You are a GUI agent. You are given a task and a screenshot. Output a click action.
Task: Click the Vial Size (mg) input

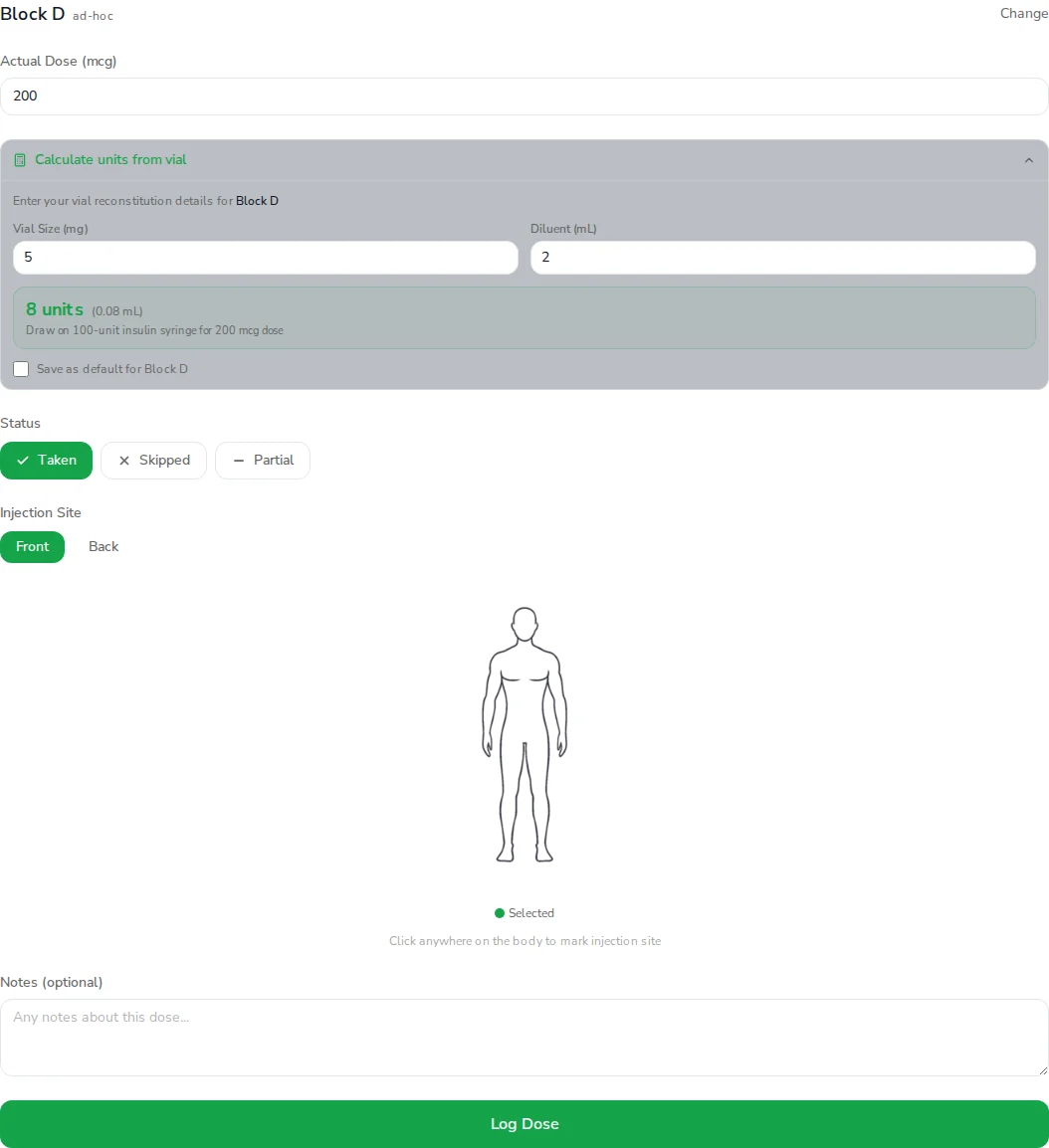pos(265,258)
